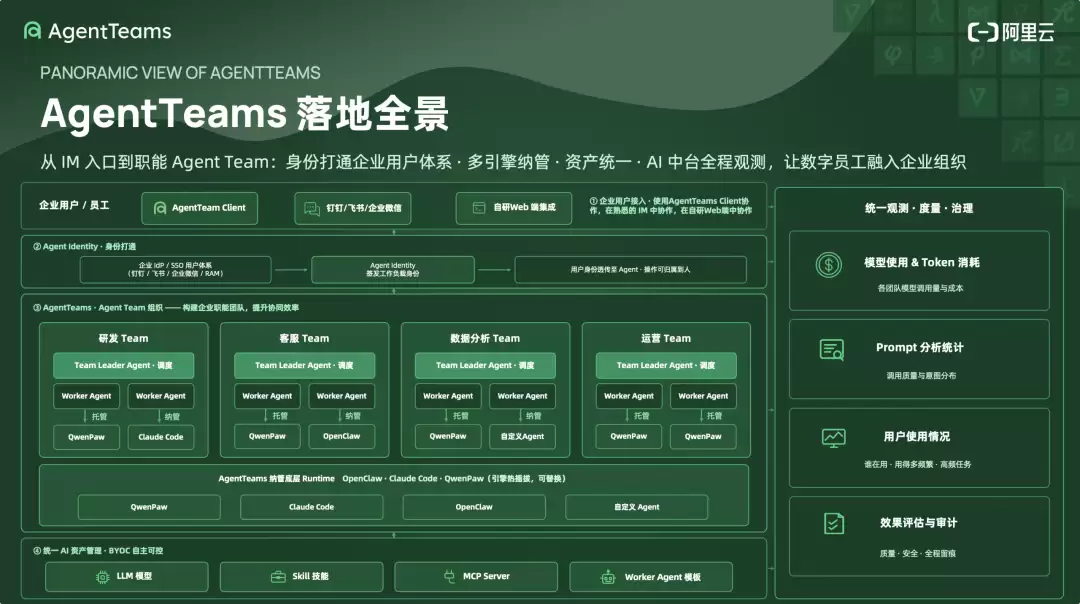
Task: Select the 企业 IdP / SSO 用户体系 box
Action: coord(176,269)
